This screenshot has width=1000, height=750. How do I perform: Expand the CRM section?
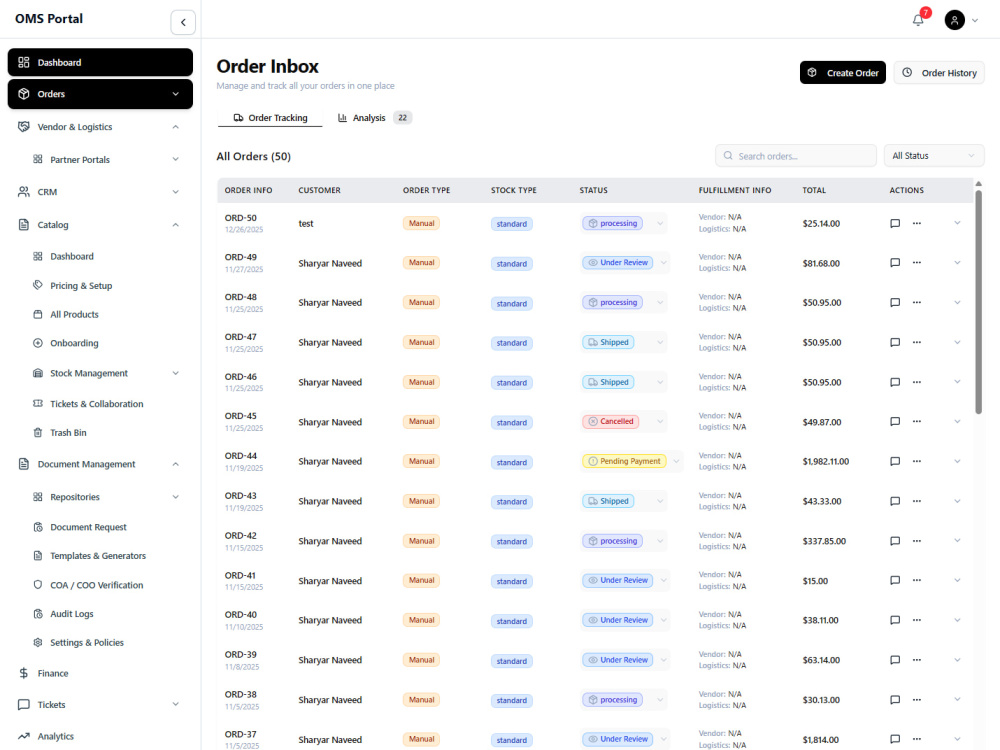175,192
